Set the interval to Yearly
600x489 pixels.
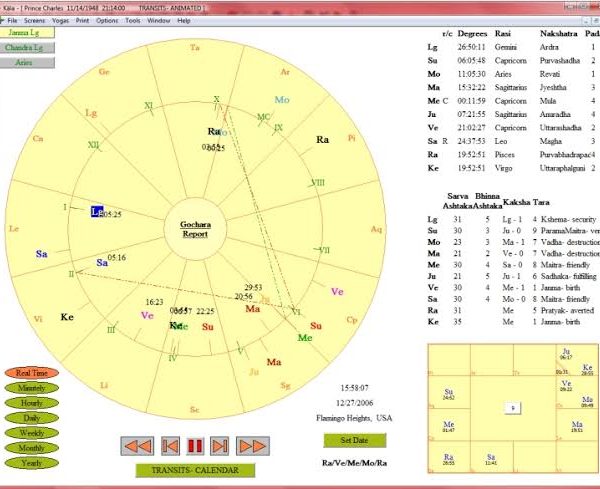(x=32, y=463)
